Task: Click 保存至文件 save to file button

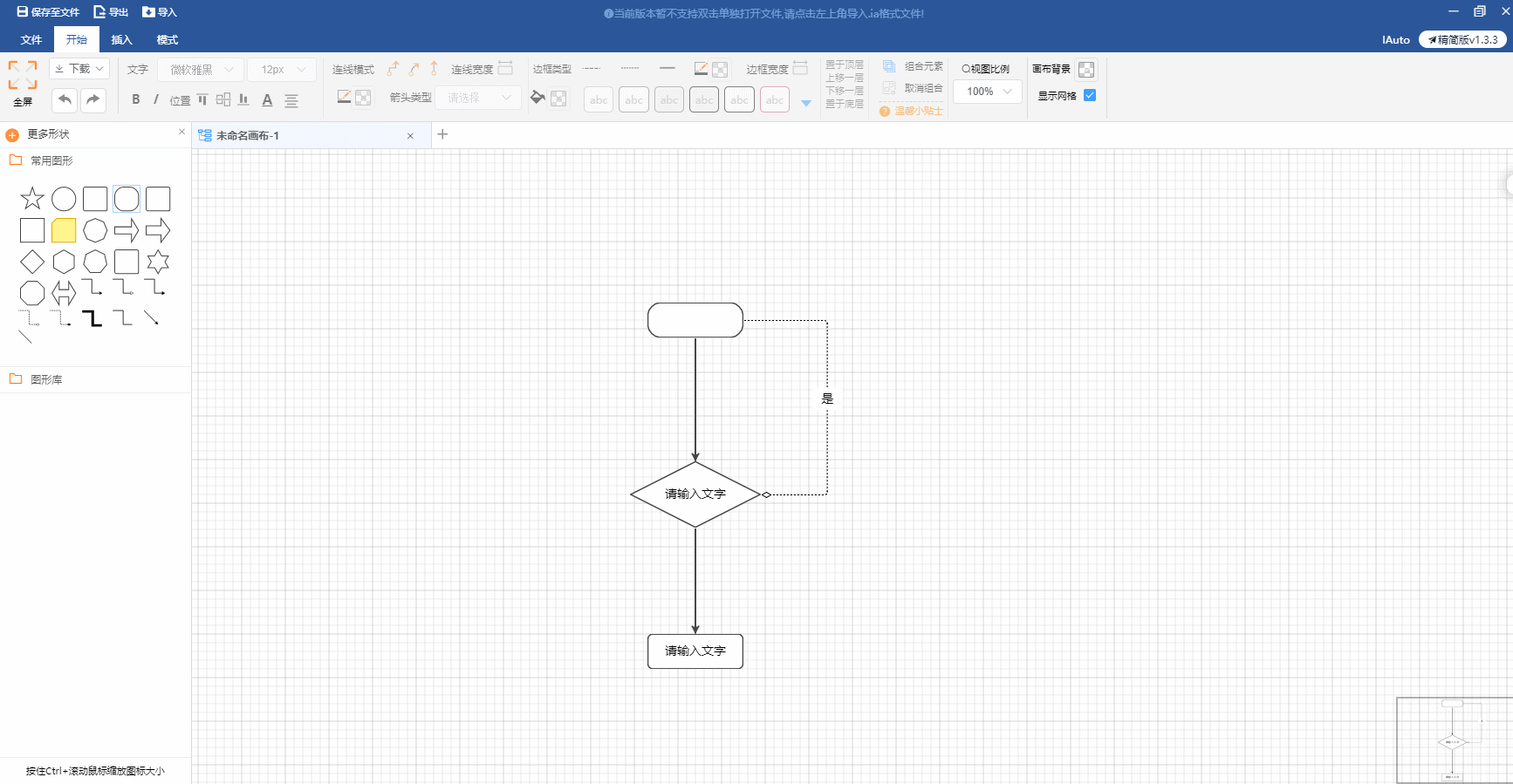Action: point(48,12)
